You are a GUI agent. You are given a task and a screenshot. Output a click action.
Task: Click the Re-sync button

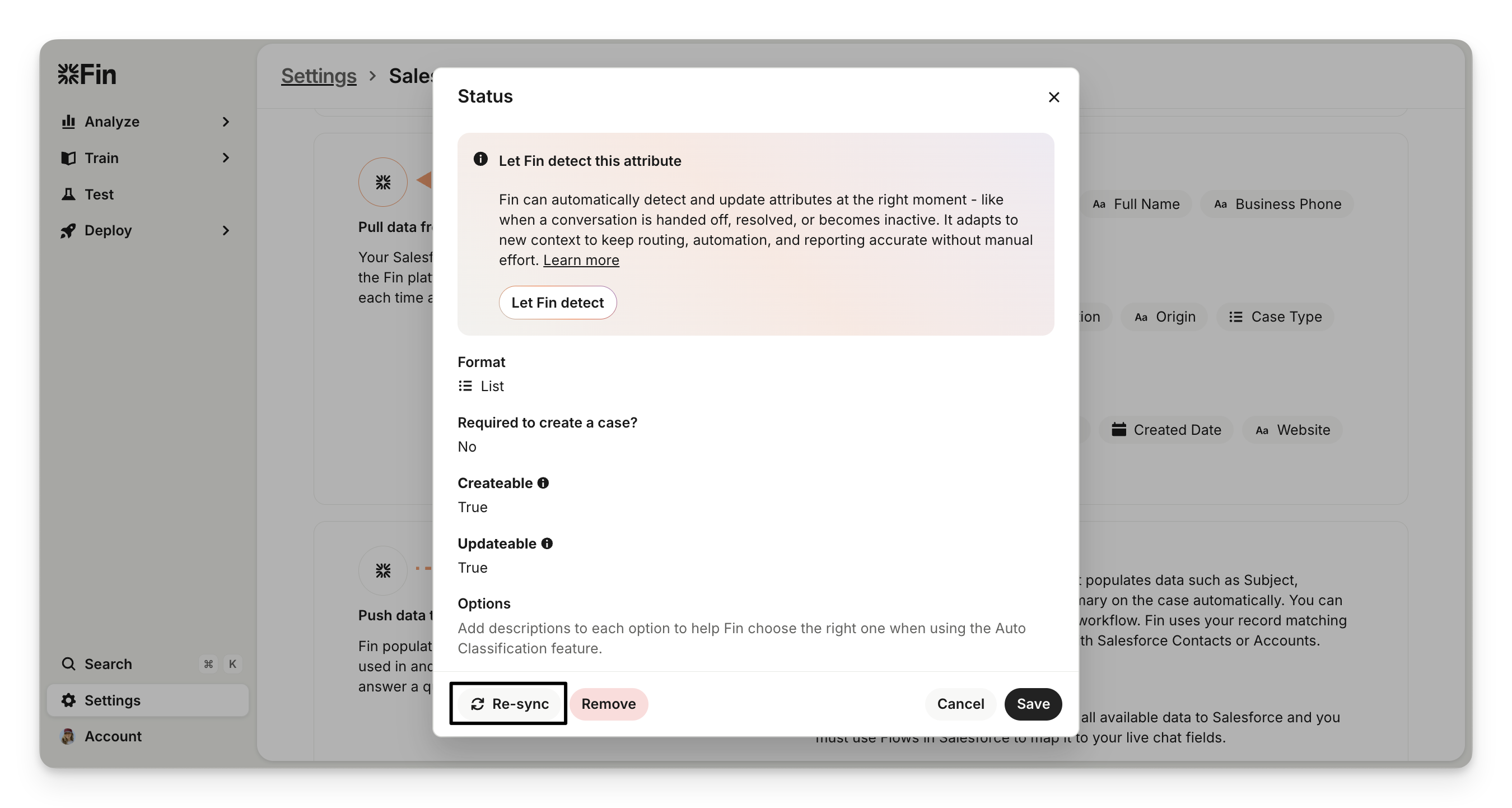(x=509, y=703)
